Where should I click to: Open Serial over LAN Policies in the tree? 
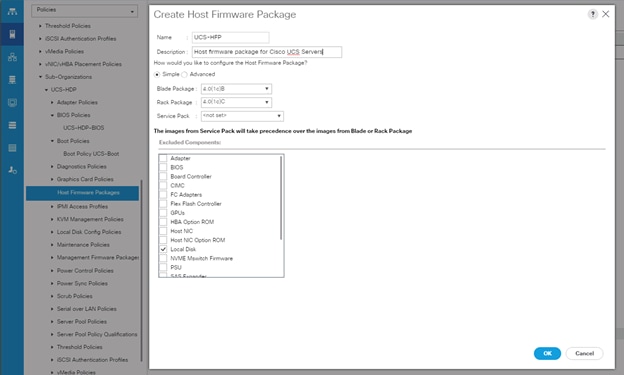click(x=87, y=309)
